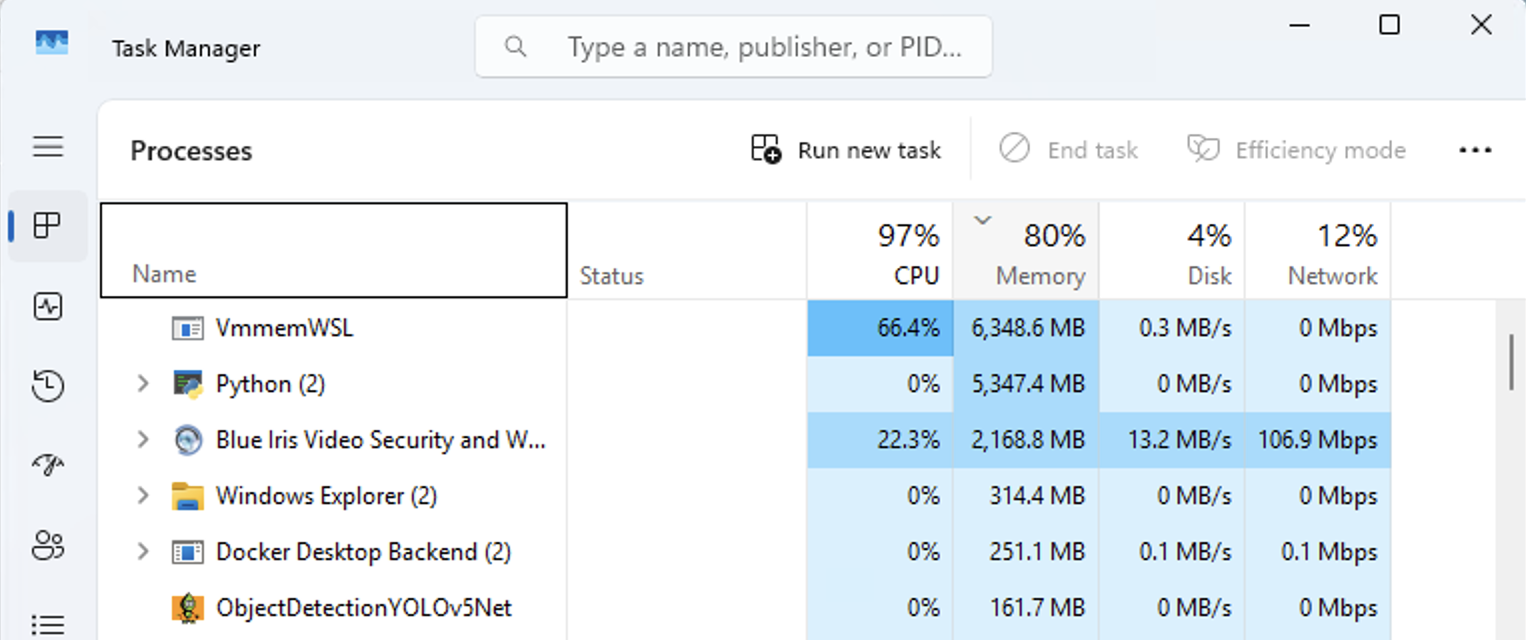The width and height of the screenshot is (1526, 640).
Task: Click the sort arrow above Memory column
Action: click(983, 221)
